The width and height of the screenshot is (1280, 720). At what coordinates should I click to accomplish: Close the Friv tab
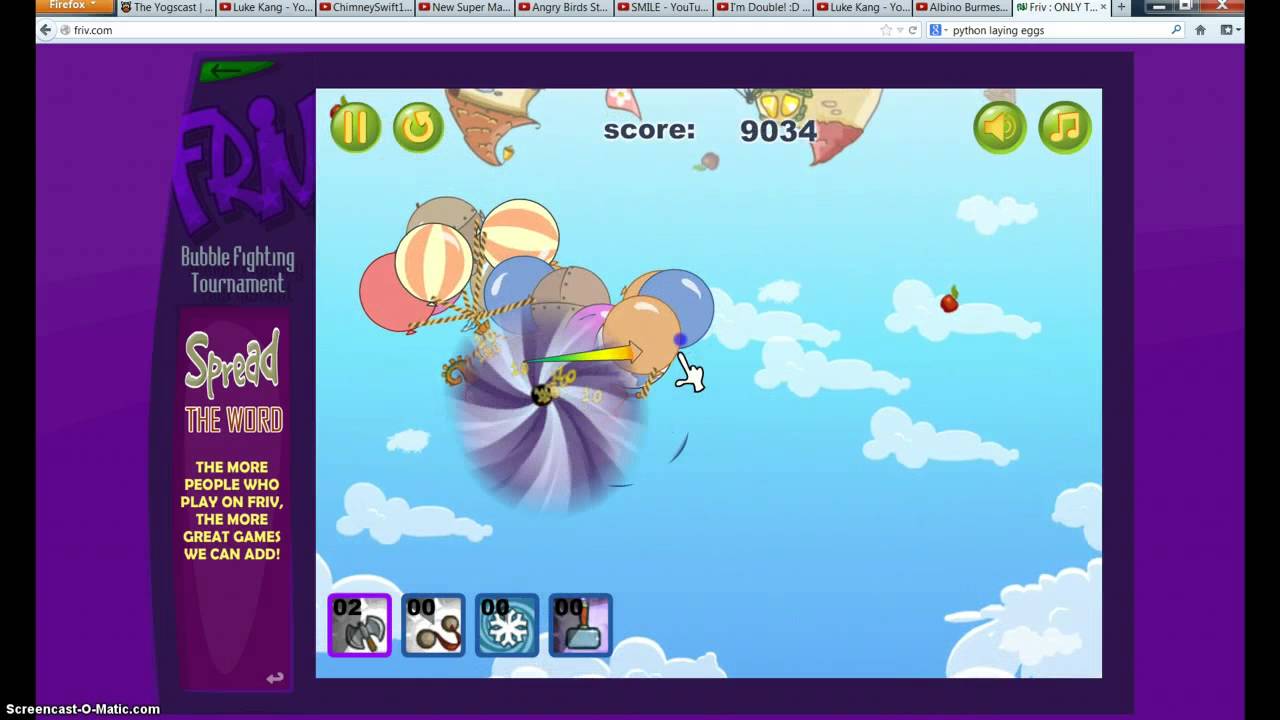[1102, 7]
